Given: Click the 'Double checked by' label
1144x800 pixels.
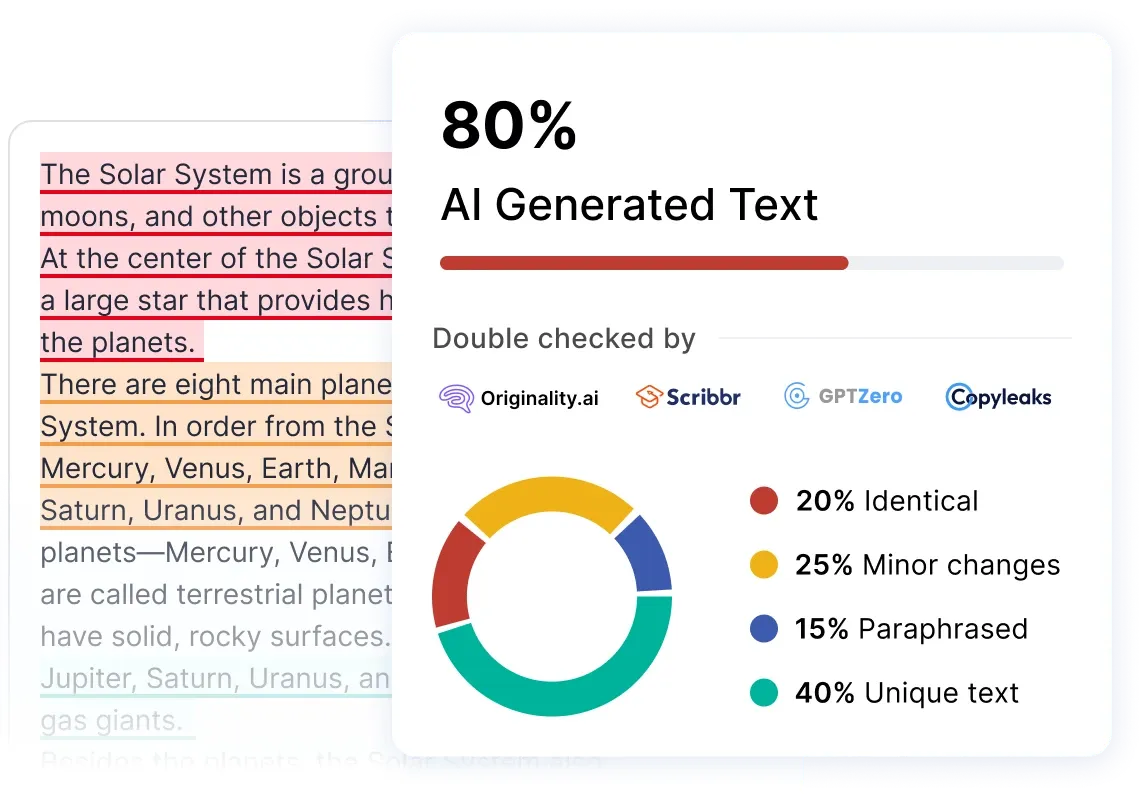Looking at the screenshot, I should (x=564, y=339).
